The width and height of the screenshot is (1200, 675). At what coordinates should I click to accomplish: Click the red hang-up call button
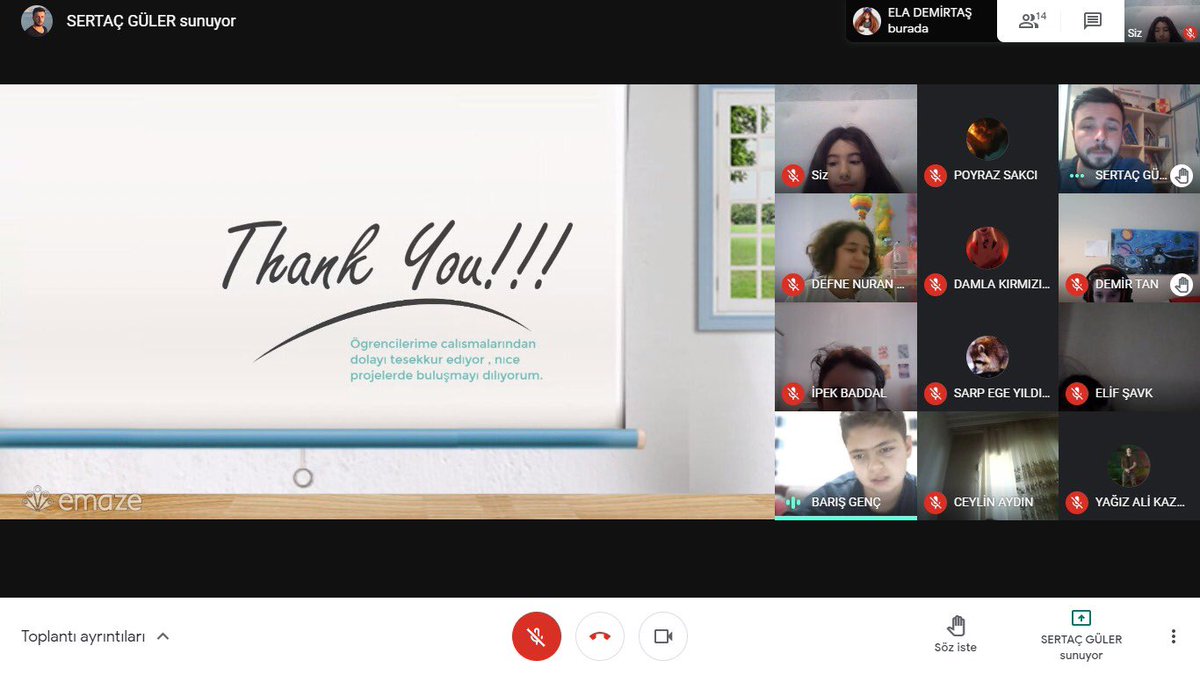600,637
